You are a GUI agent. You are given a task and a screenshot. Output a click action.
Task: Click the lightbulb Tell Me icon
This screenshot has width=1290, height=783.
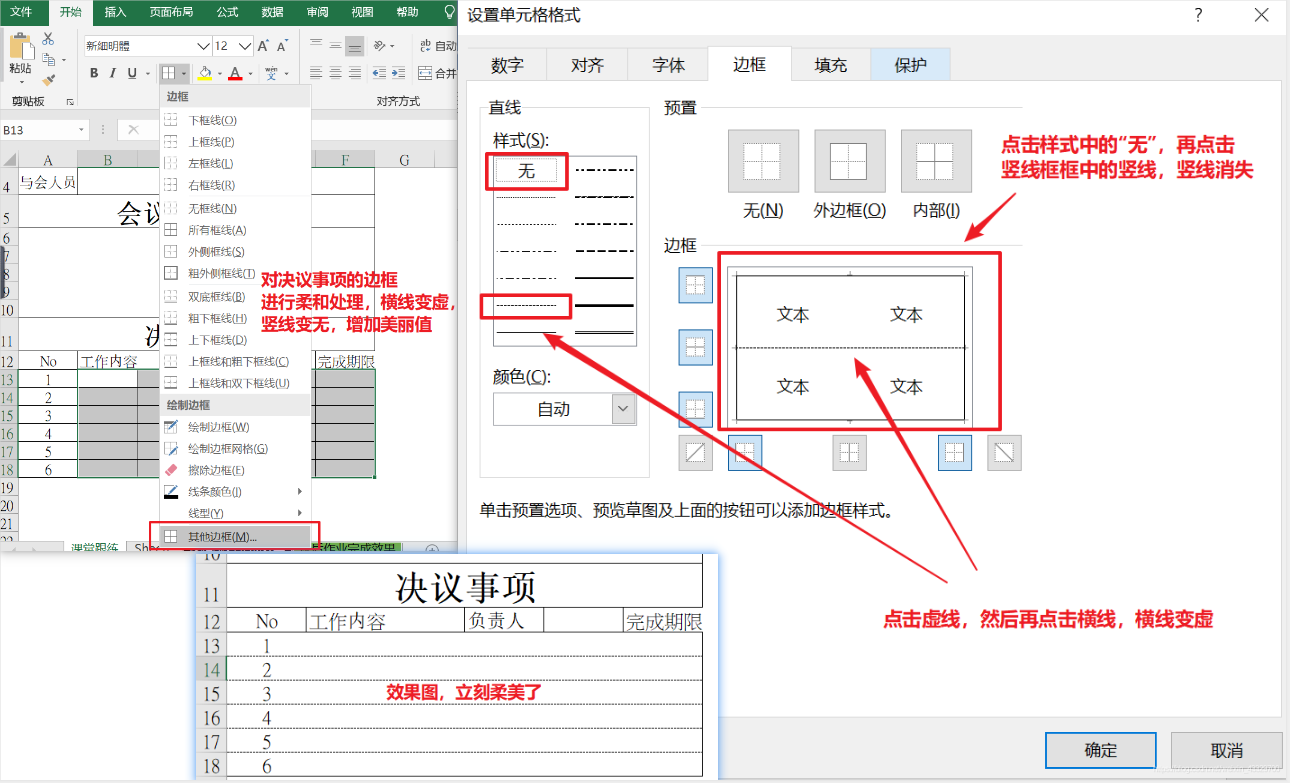point(449,12)
